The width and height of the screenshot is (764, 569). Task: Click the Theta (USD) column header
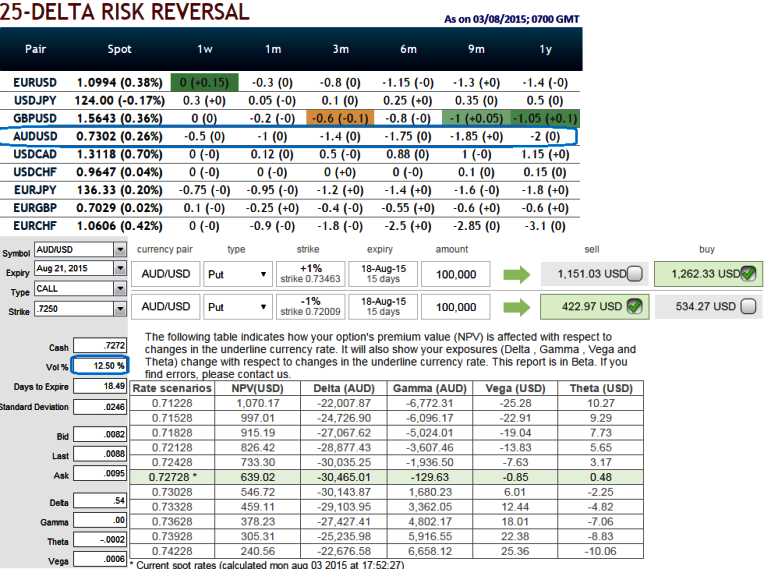pyautogui.click(x=601, y=388)
